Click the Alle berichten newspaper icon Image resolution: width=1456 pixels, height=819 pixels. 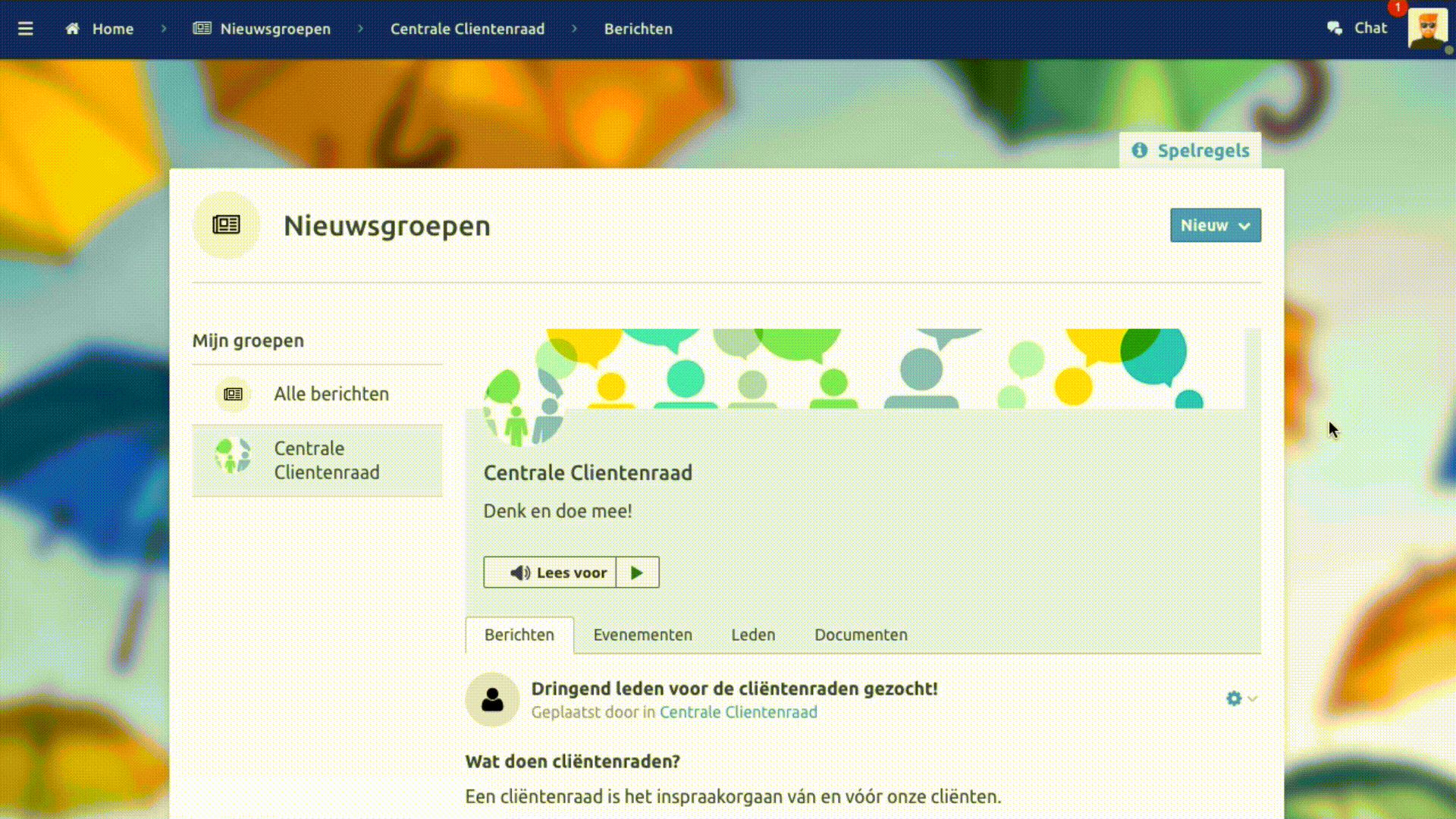[233, 394]
